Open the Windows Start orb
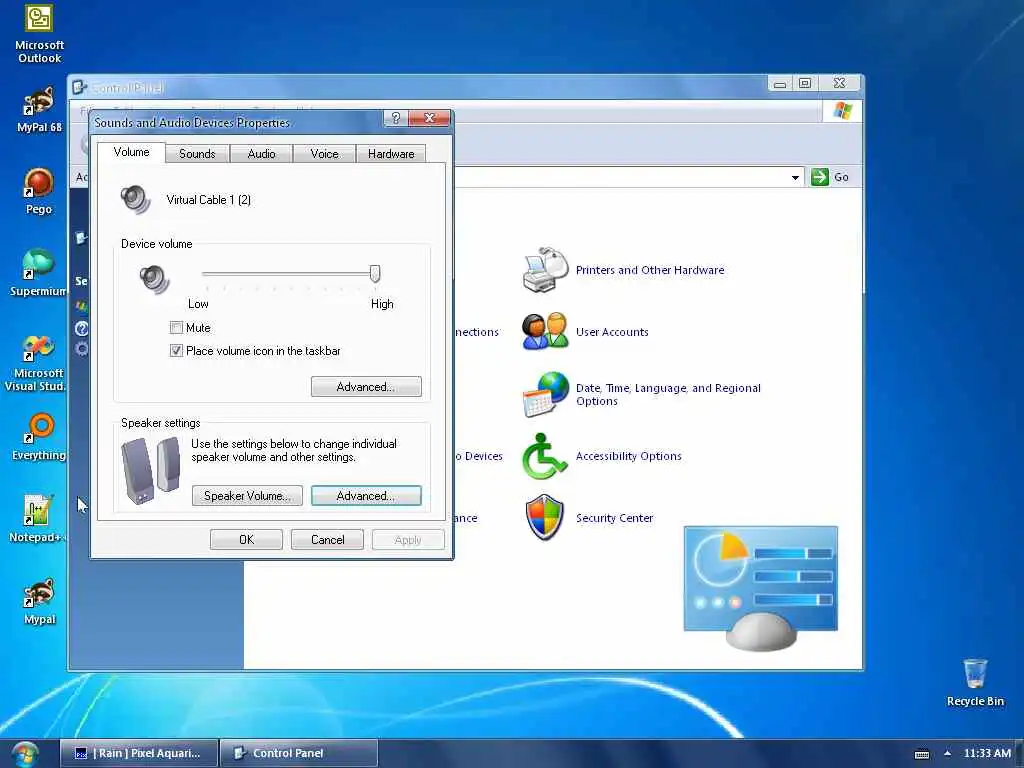This screenshot has width=1024, height=768. (x=25, y=754)
